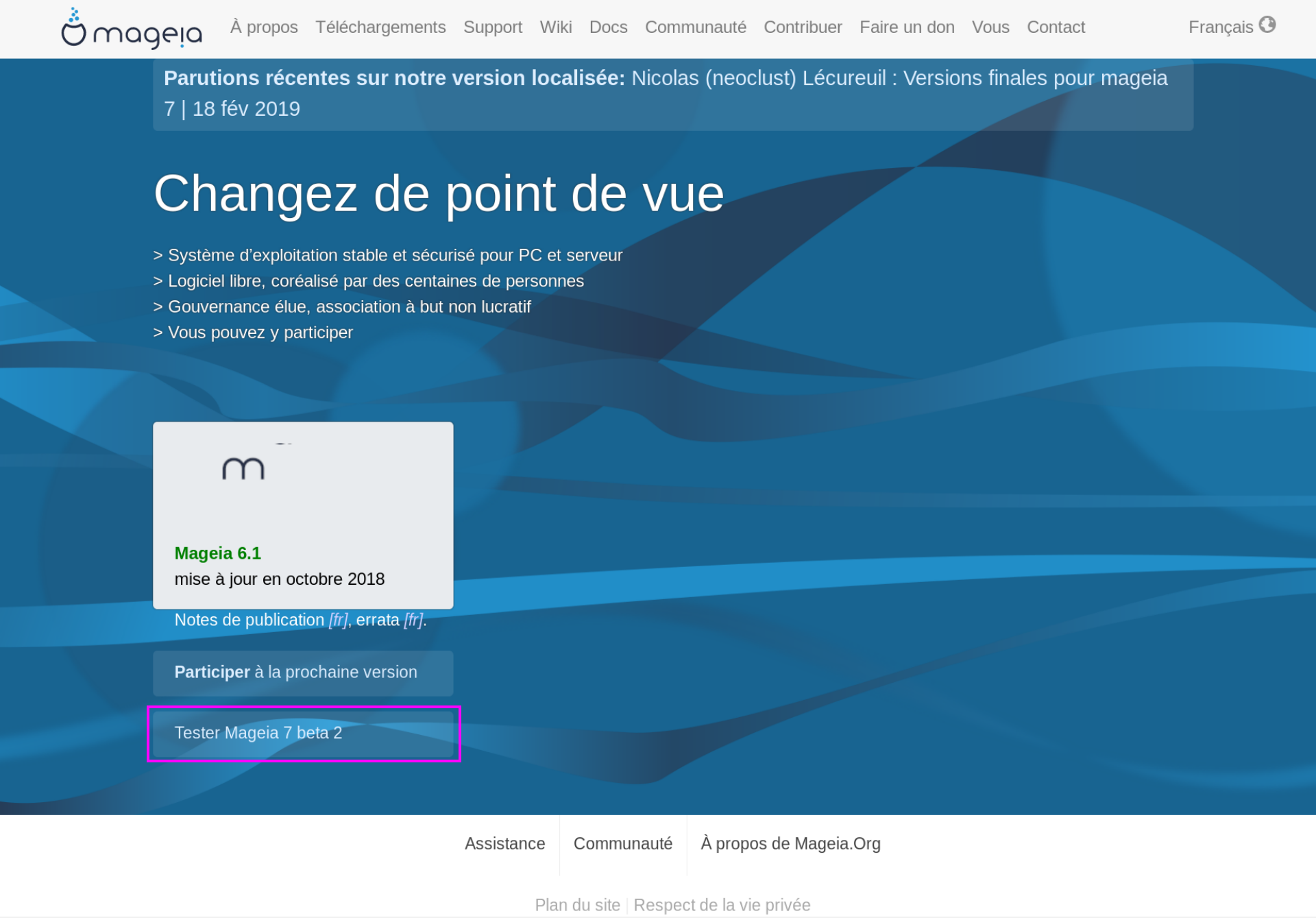Screen dimensions: 1316x918
Task: Click the green Mageia 6.1 title
Action: [217, 553]
